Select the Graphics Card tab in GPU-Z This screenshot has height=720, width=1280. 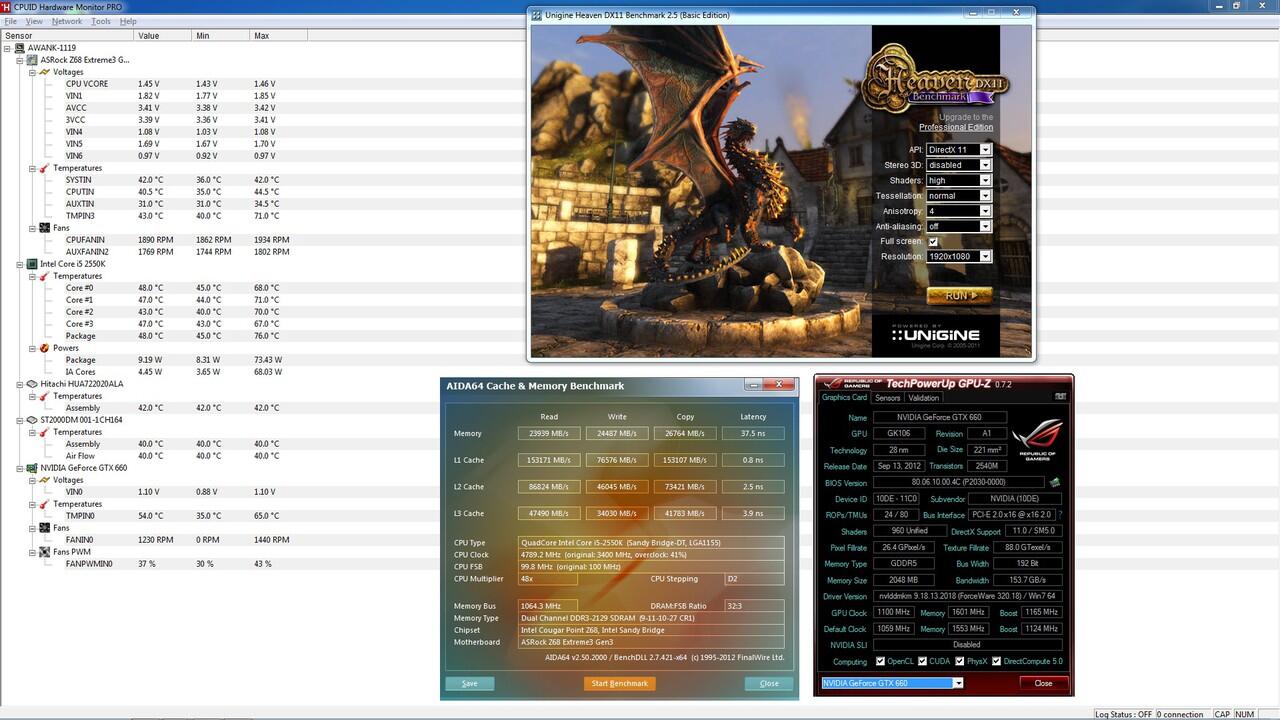[x=844, y=398]
